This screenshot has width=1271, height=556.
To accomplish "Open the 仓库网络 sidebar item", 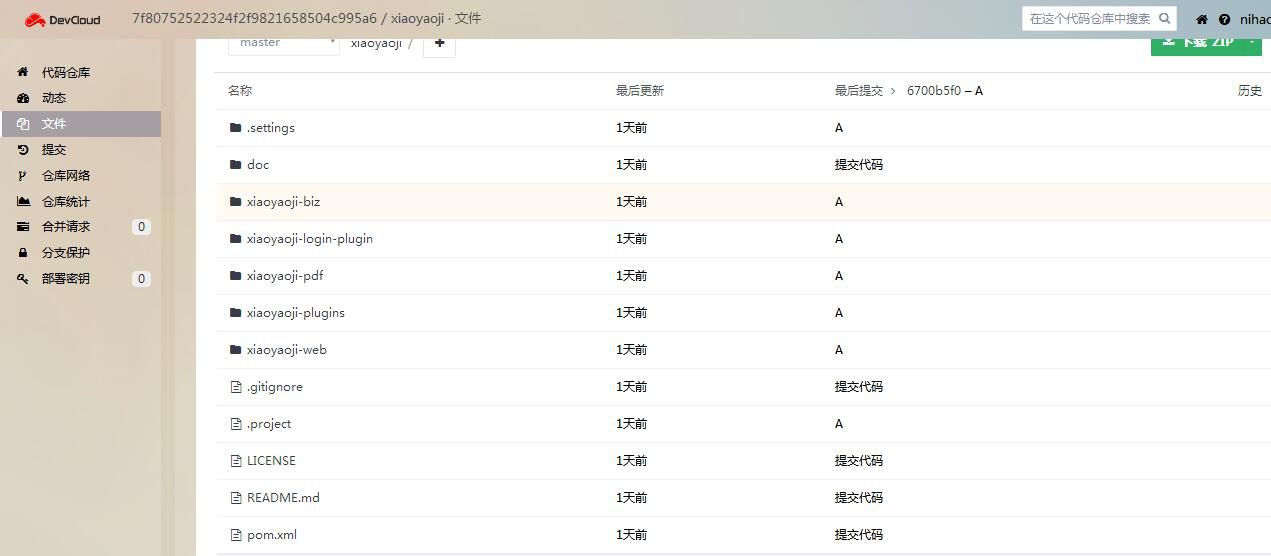I will 81,175.
